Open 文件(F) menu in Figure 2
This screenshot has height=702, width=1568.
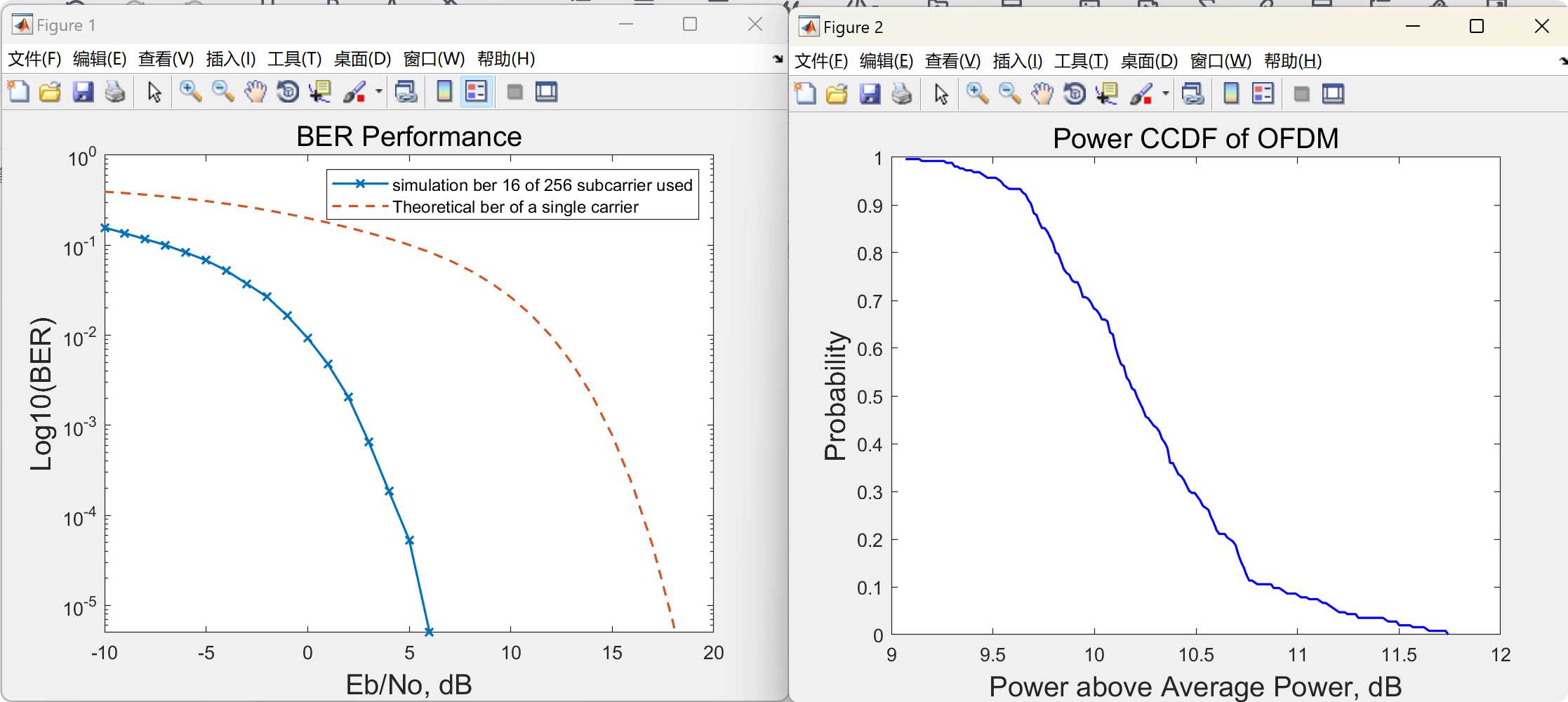[x=821, y=61]
